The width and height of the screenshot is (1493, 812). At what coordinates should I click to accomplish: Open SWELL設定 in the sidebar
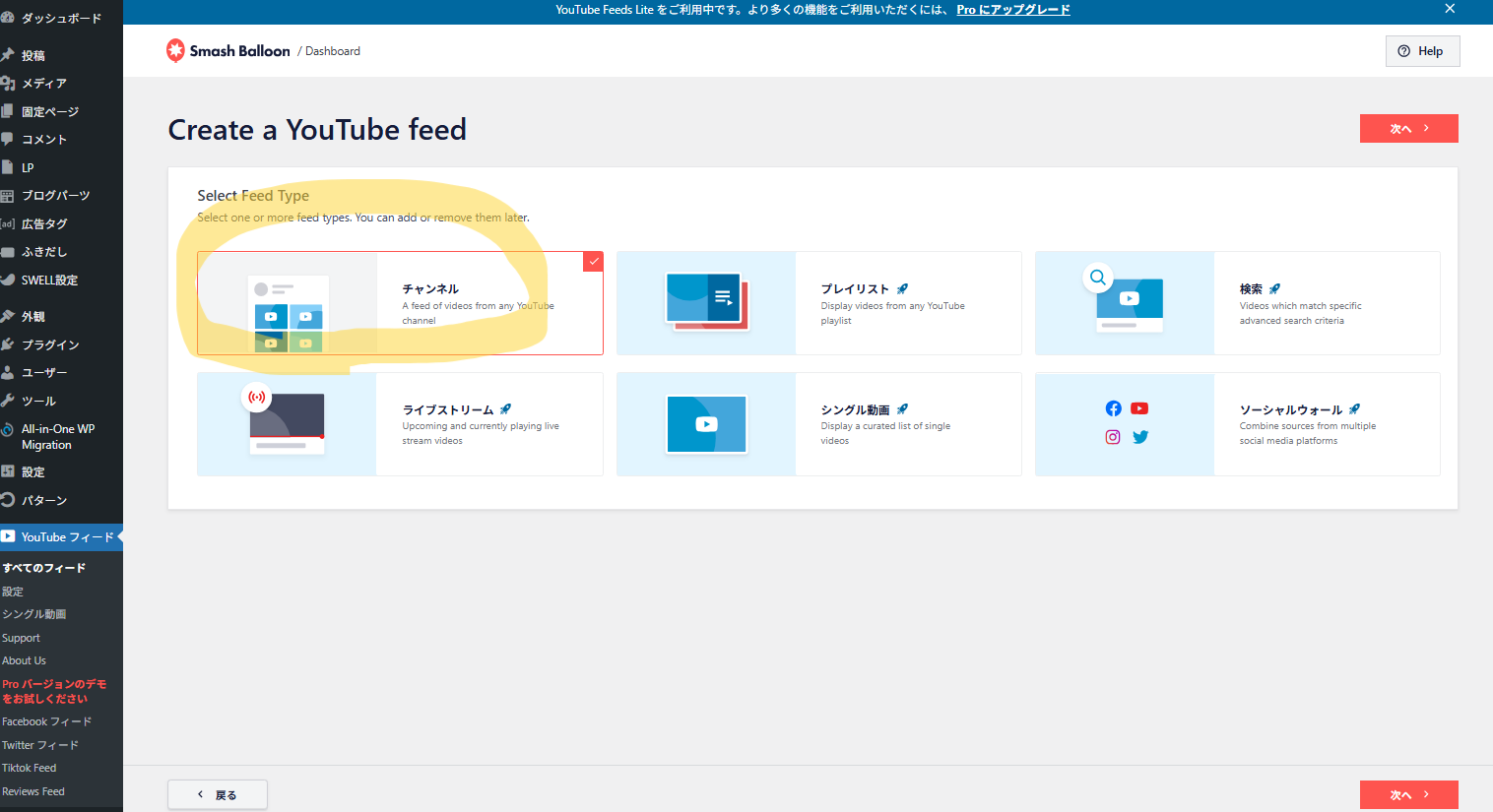(49, 281)
